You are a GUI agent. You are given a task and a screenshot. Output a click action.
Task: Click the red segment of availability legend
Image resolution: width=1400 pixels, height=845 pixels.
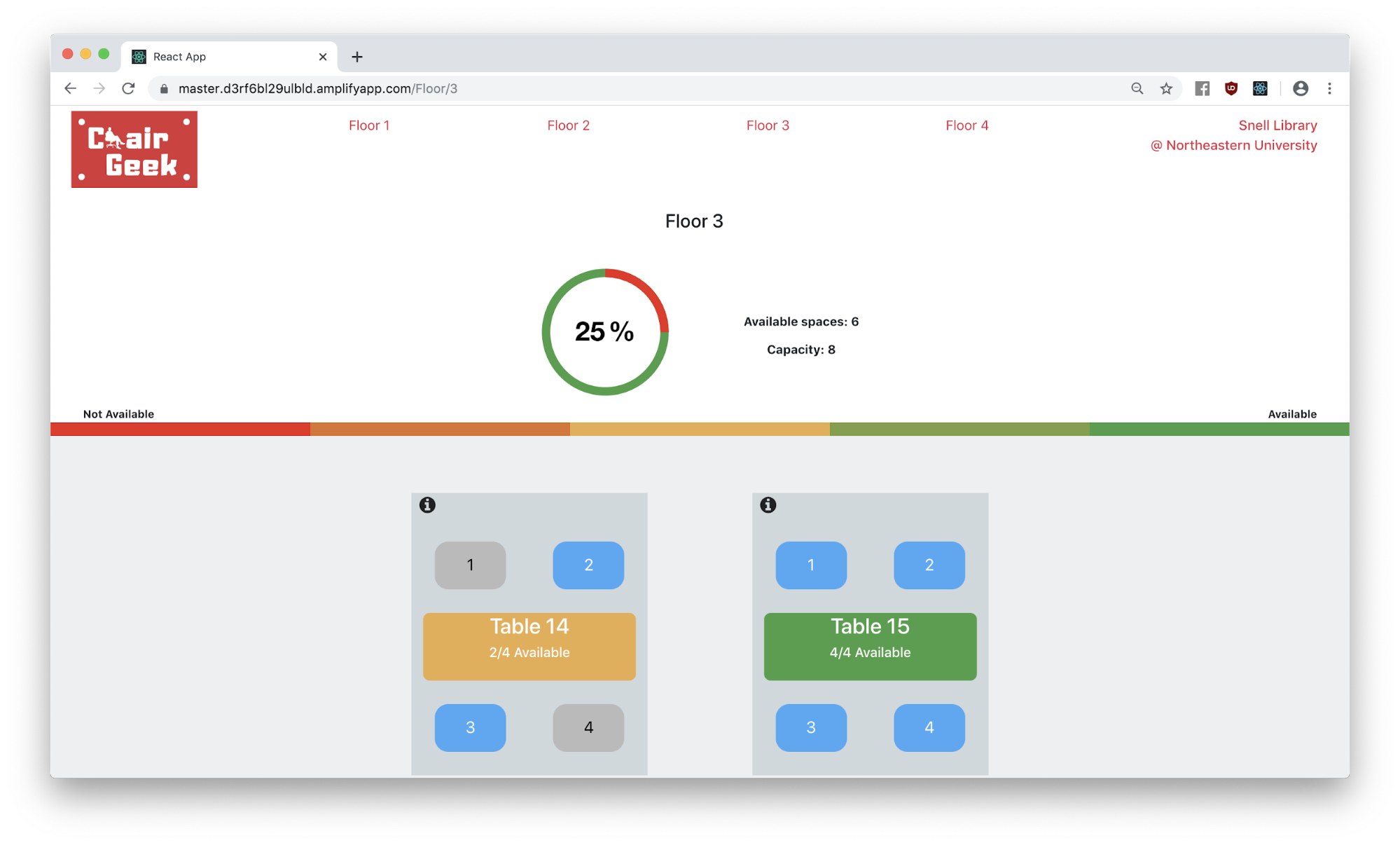click(x=180, y=429)
